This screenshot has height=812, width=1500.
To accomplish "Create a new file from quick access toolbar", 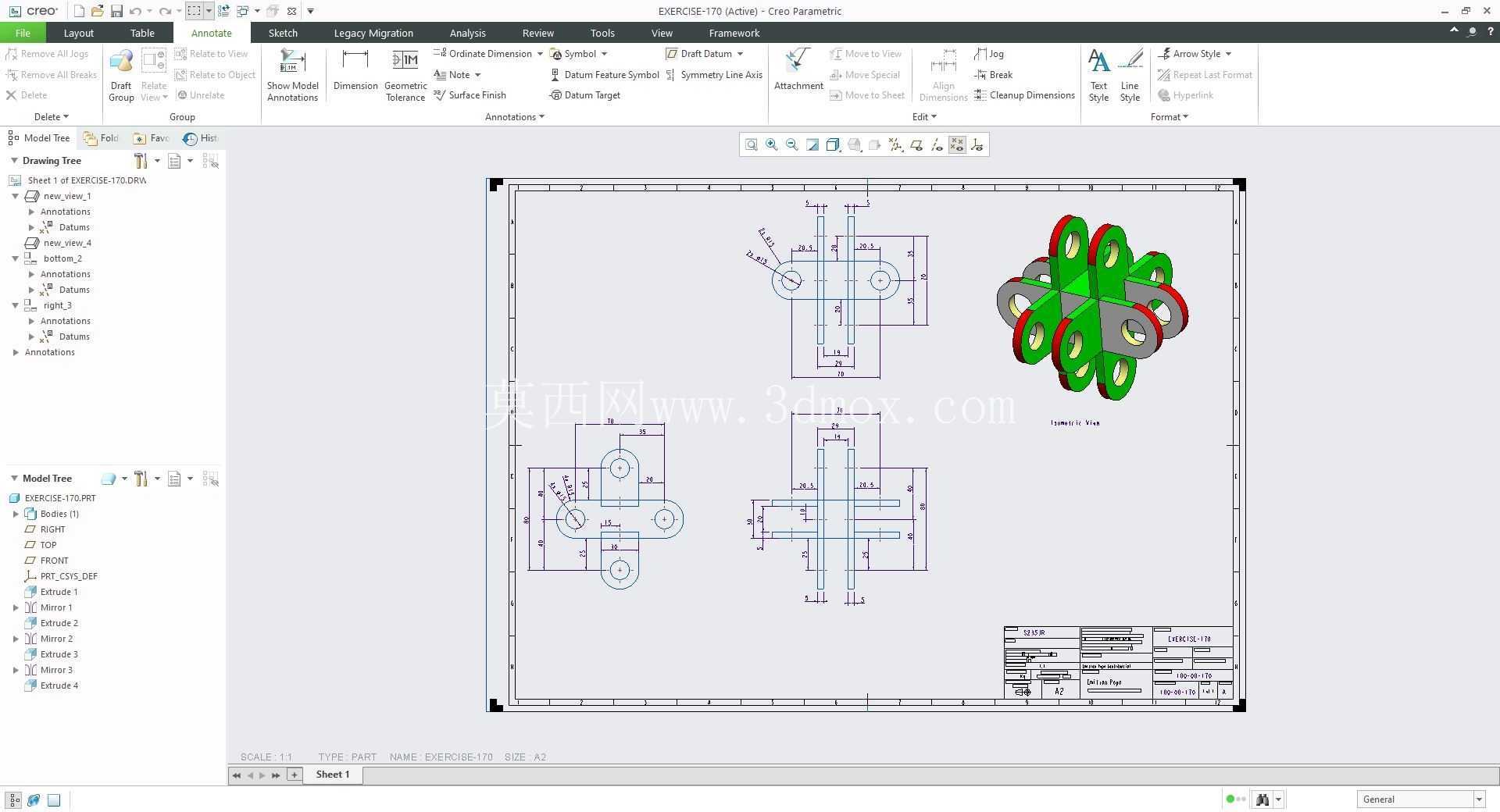I will [79, 11].
